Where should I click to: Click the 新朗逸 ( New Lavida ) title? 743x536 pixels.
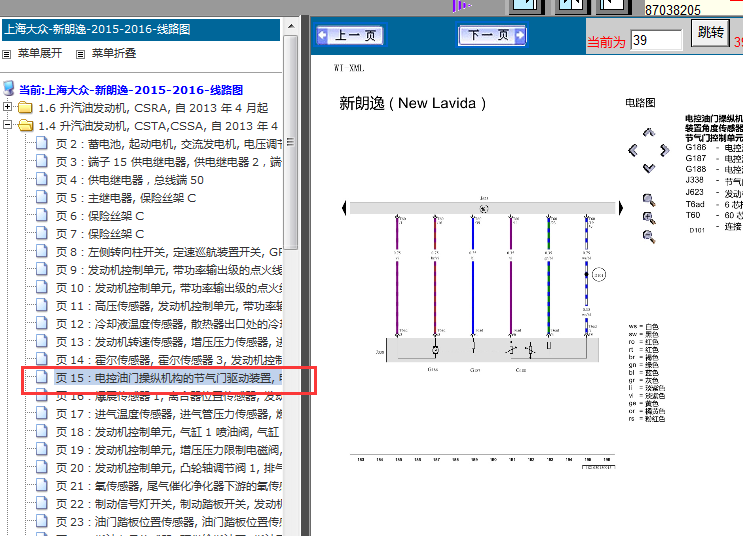click(x=412, y=103)
